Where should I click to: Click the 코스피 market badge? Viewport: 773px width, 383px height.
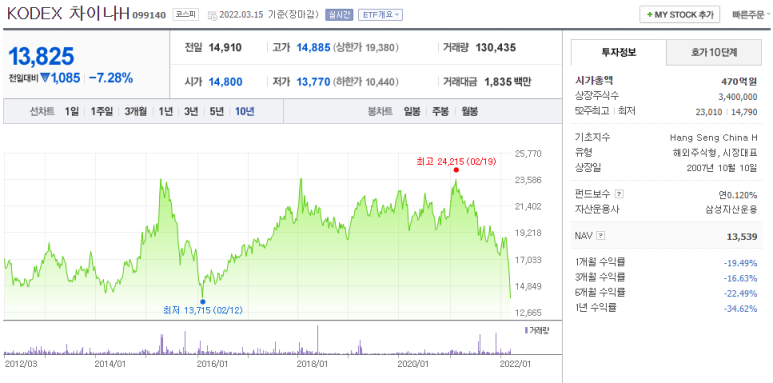tap(185, 14)
